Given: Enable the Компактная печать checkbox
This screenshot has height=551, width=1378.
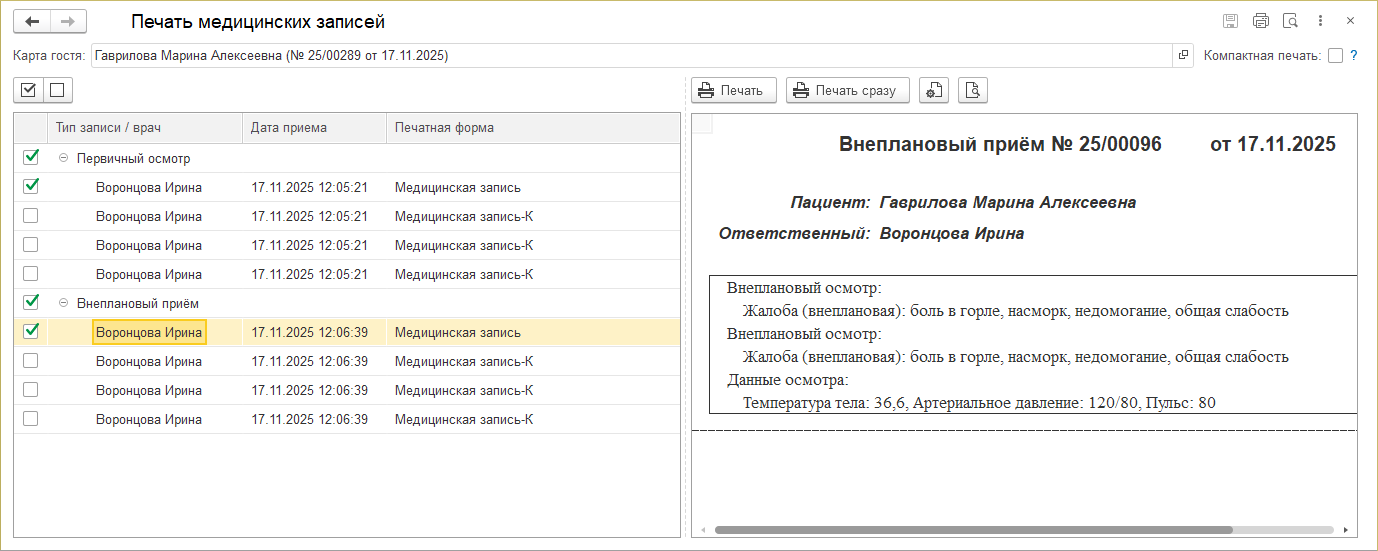Looking at the screenshot, I should [1335, 56].
